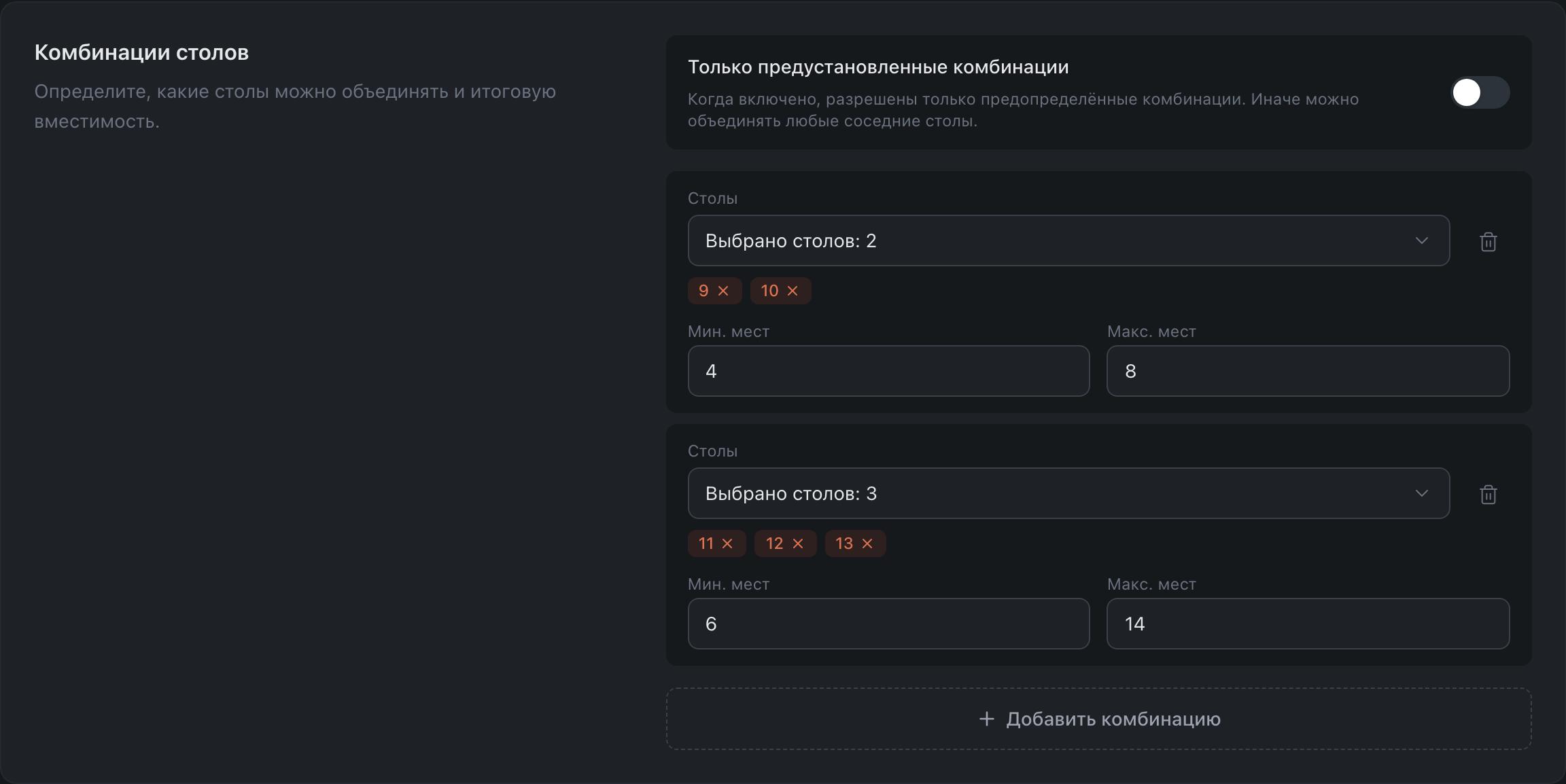Click 'Определите, какие столы можно объединять' text

coord(295,107)
